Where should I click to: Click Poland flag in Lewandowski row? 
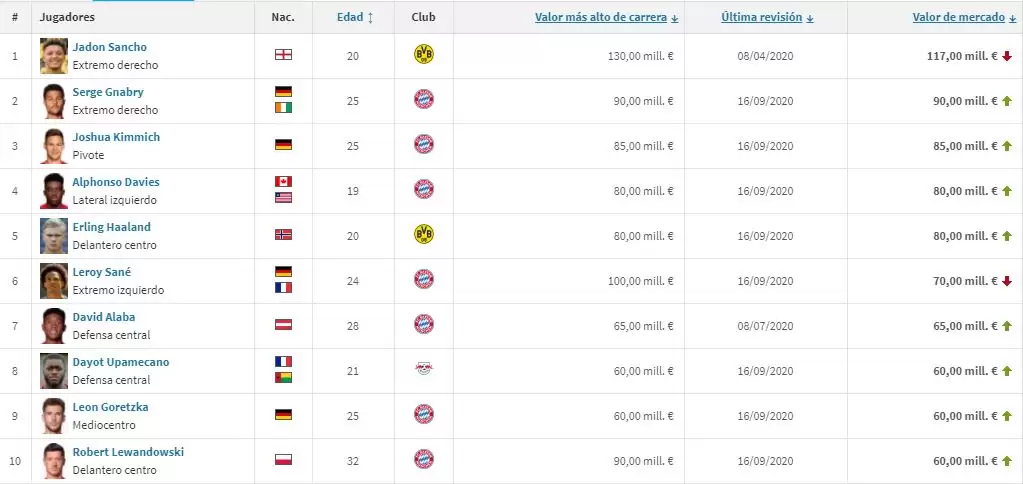283,460
